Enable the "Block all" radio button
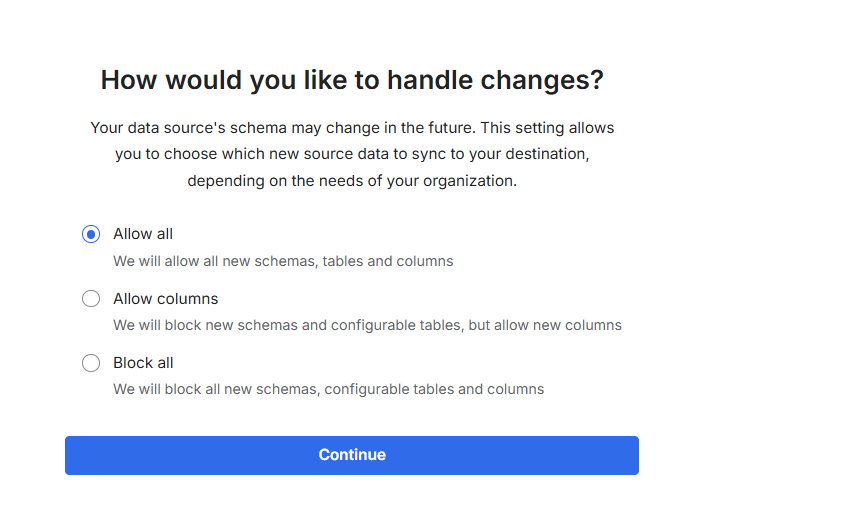The height and width of the screenshot is (519, 861). 91,363
